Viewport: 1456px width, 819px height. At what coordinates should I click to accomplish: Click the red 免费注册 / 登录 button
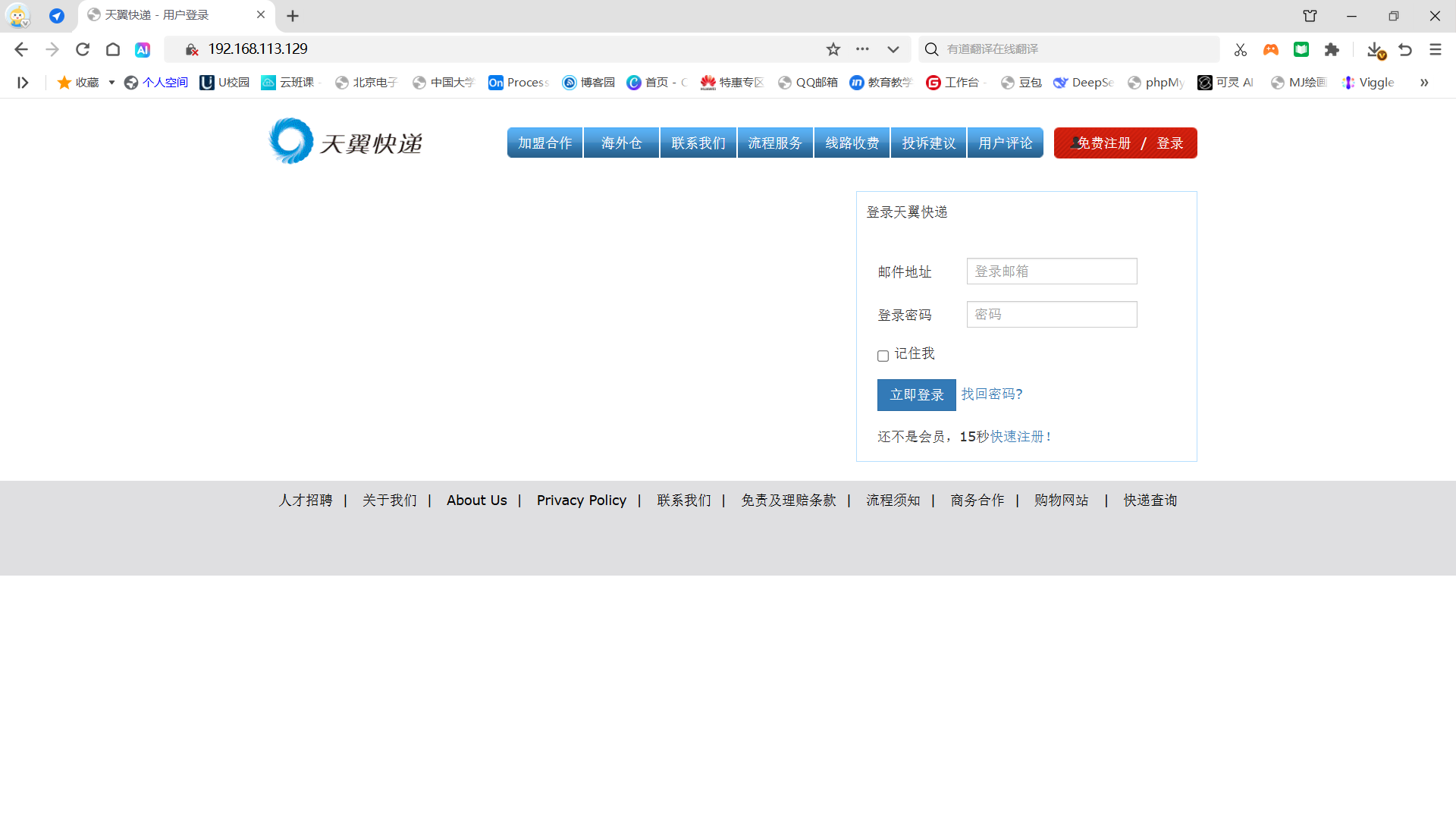click(1125, 143)
